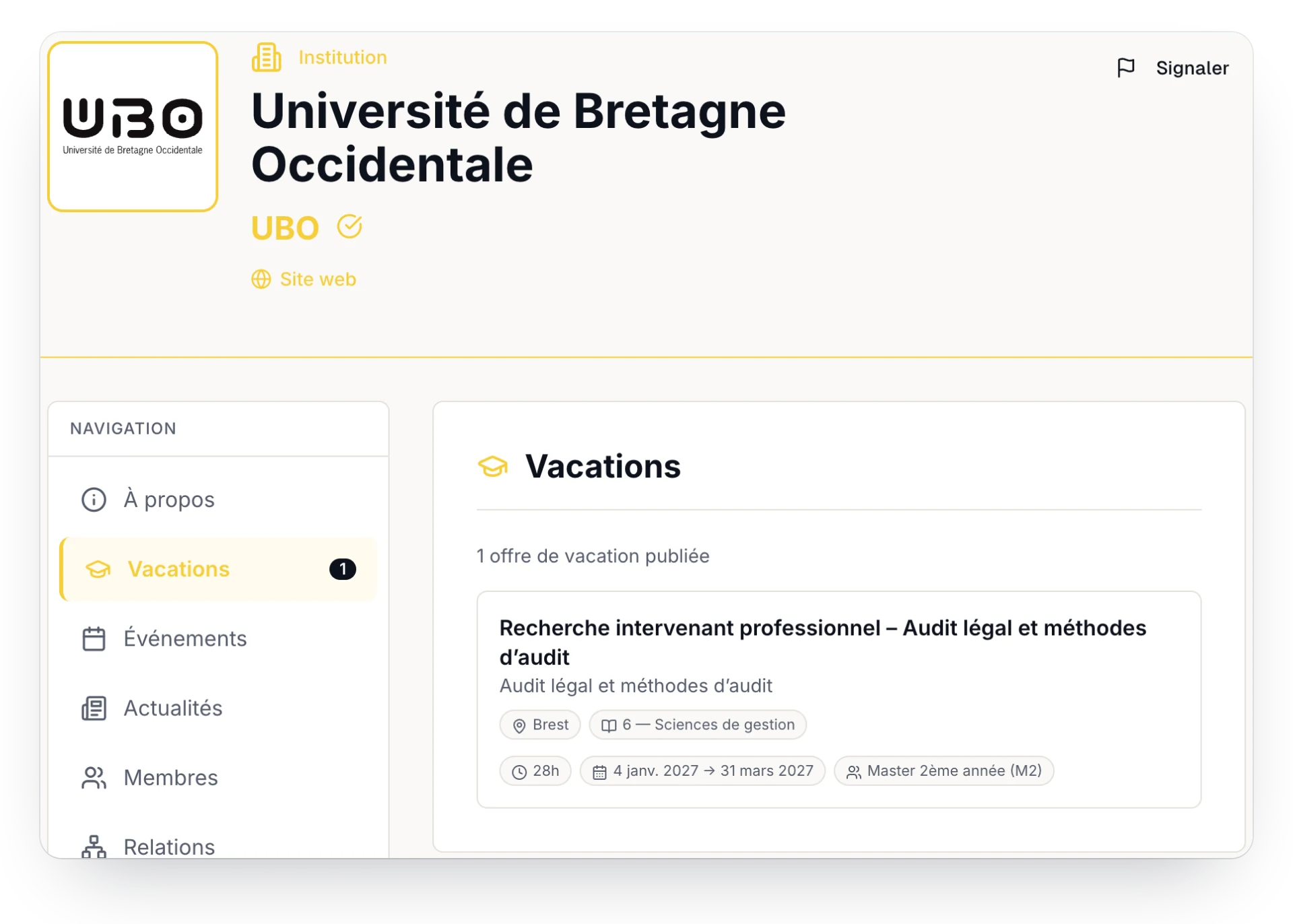The width and height of the screenshot is (1293, 924).
Task: Click the newspaper icon for Actualités
Action: coord(94,708)
